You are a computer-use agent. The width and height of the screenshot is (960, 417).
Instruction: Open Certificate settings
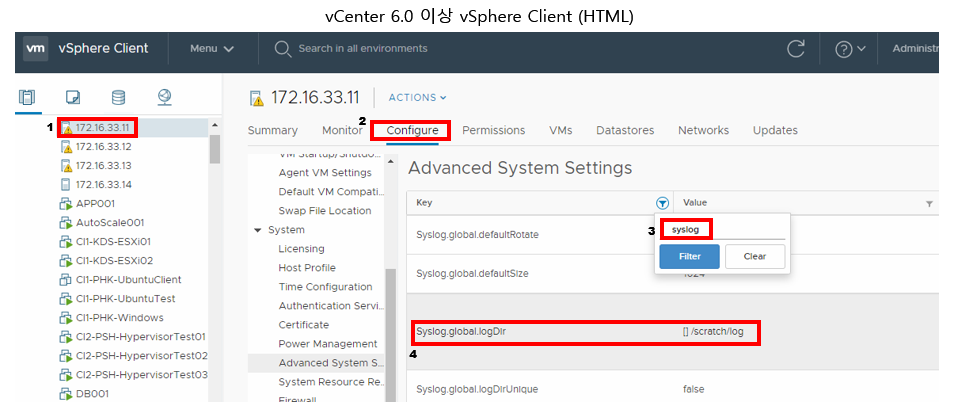point(304,324)
